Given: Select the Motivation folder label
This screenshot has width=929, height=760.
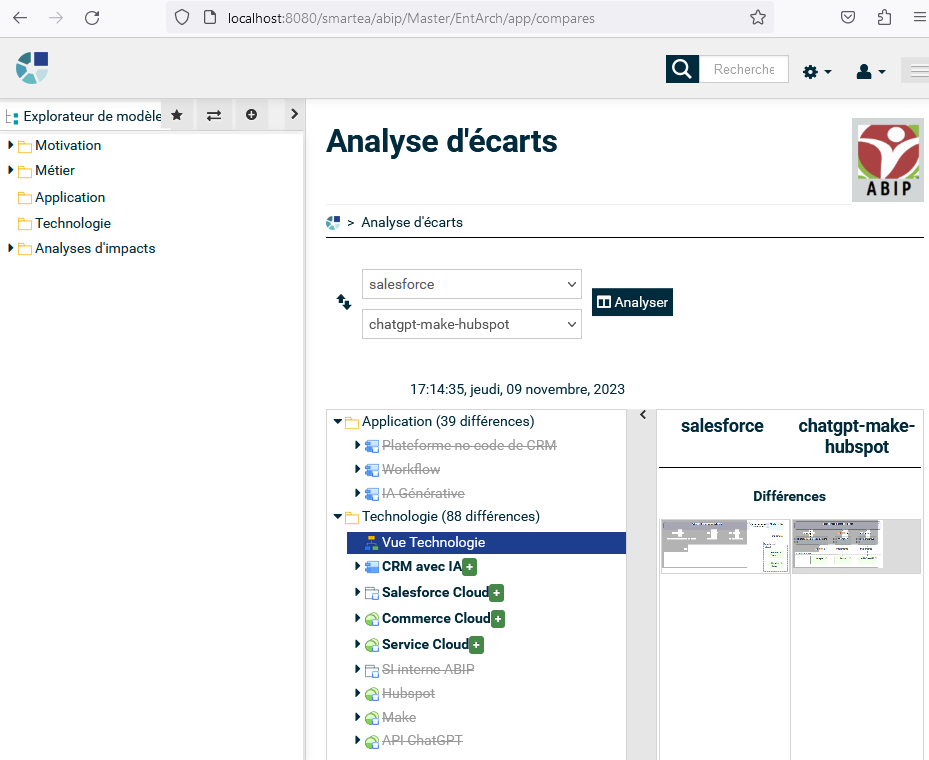Looking at the screenshot, I should pos(68,145).
